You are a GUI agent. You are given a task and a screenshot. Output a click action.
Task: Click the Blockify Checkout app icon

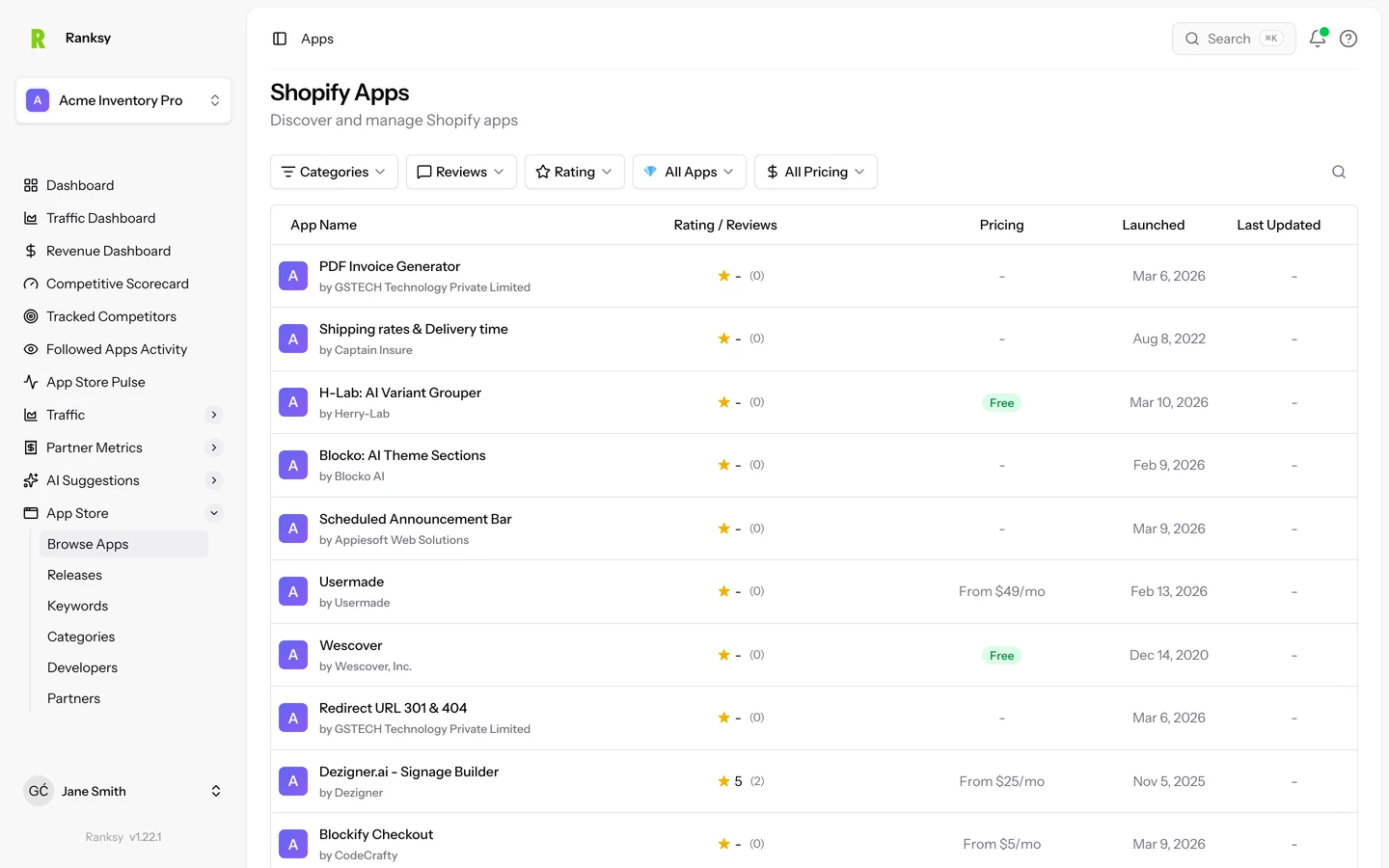pos(293,845)
